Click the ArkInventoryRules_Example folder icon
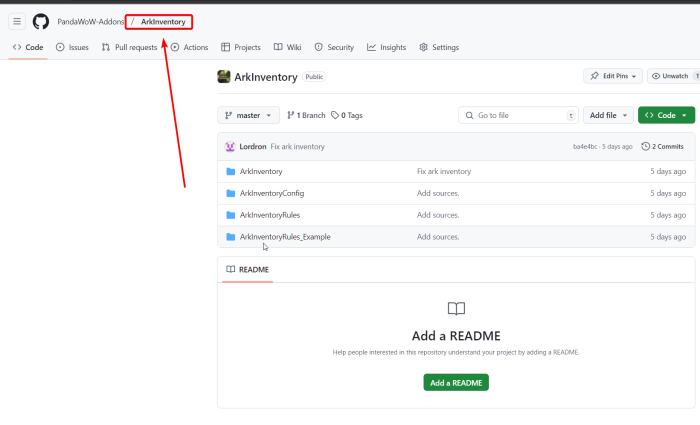 (x=230, y=237)
